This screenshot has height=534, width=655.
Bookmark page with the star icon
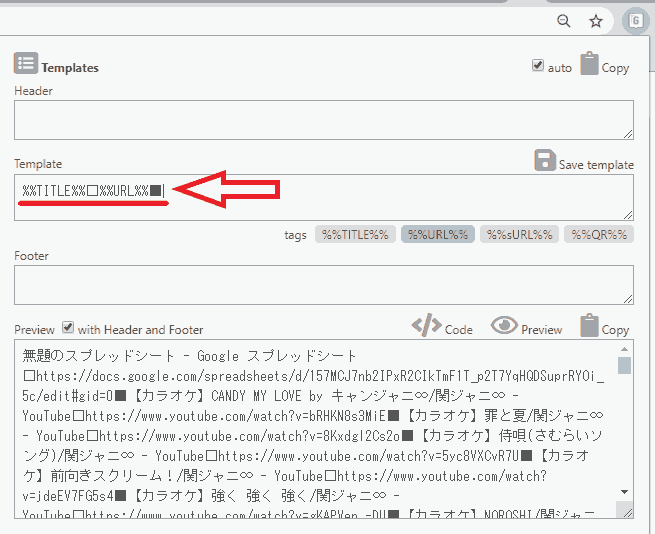pyautogui.click(x=596, y=21)
